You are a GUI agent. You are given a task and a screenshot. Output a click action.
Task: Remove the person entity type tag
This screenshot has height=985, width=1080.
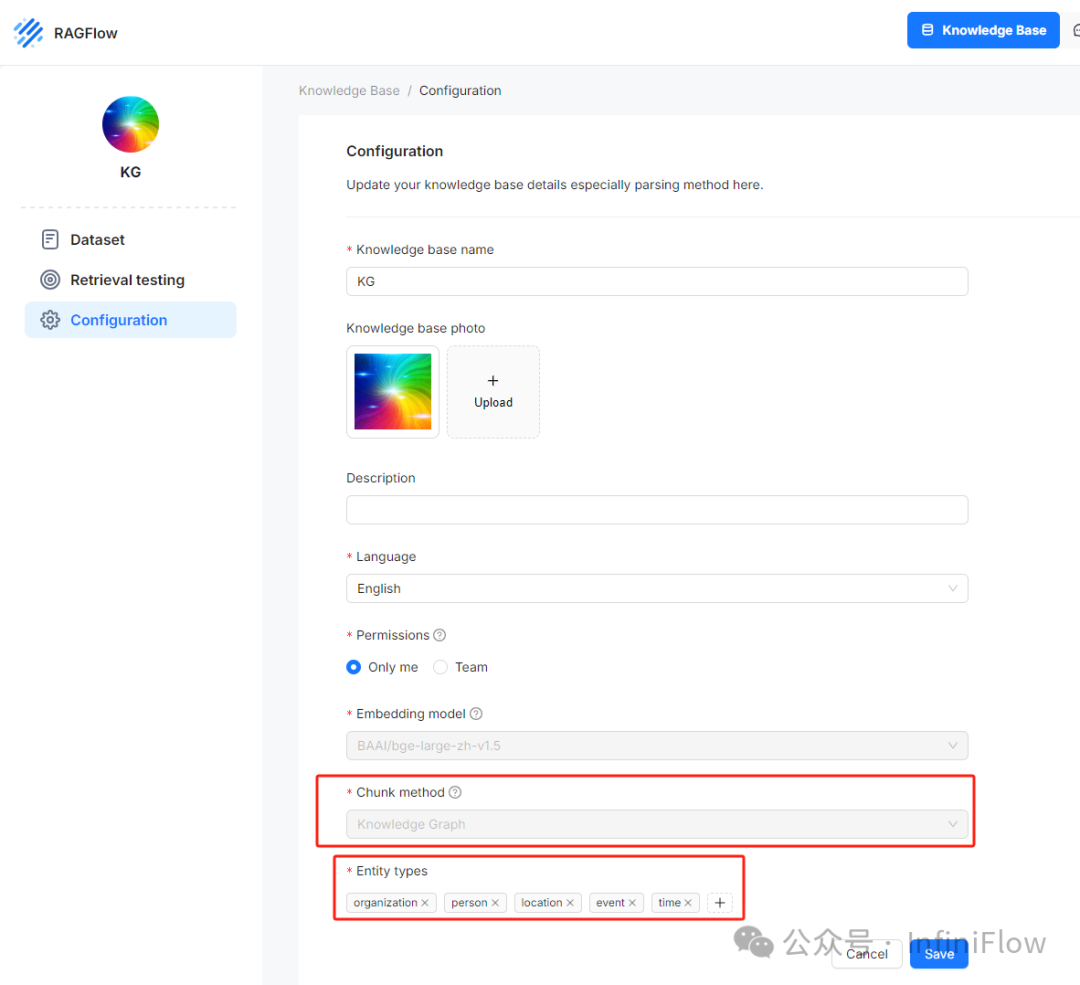click(x=495, y=903)
